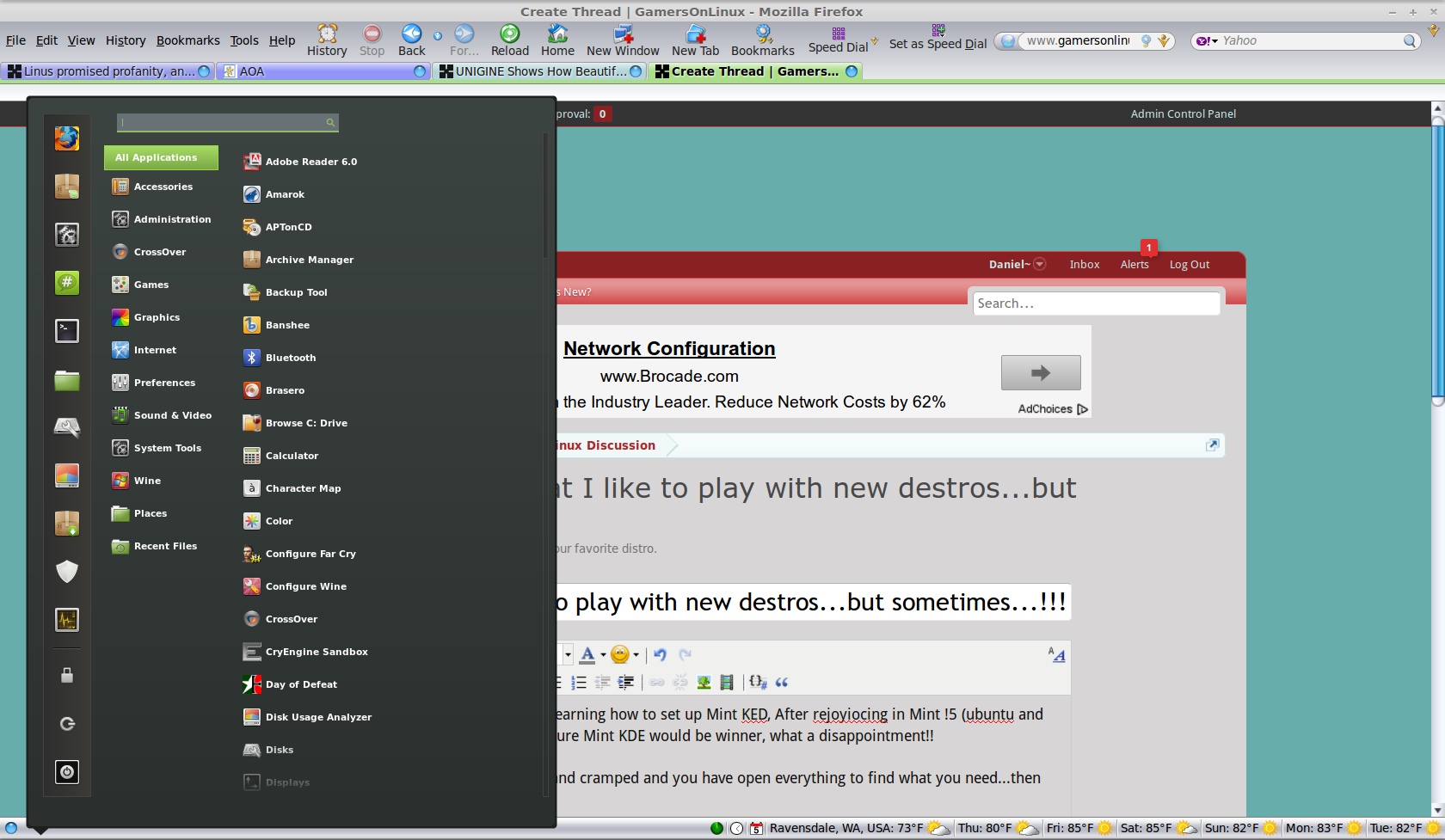
Task: Select the Accessories category
Action: 152,187
